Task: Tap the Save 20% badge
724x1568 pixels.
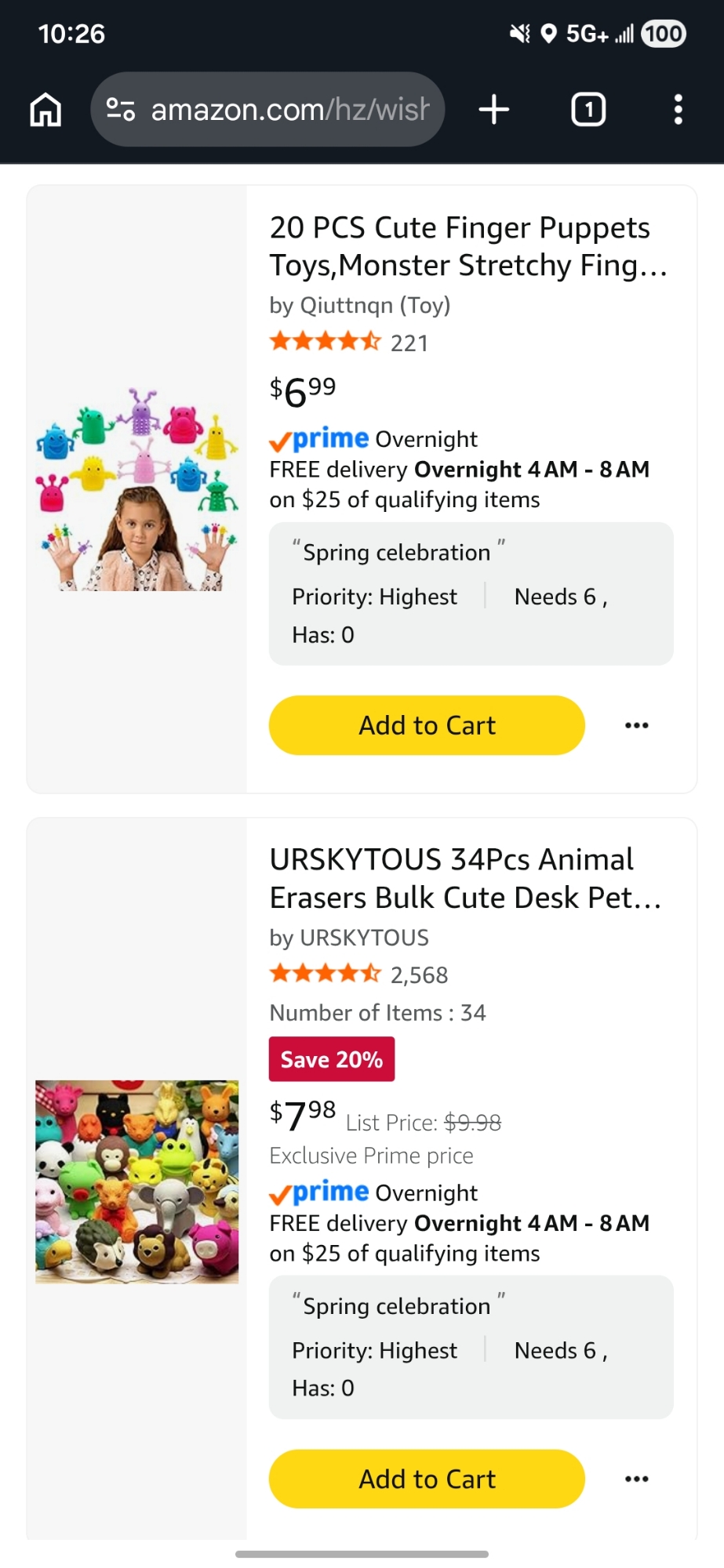Action: [x=332, y=1059]
